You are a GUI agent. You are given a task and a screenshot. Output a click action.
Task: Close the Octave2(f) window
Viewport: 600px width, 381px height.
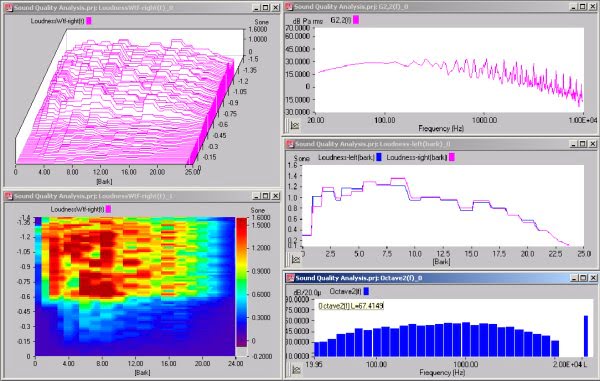click(593, 278)
